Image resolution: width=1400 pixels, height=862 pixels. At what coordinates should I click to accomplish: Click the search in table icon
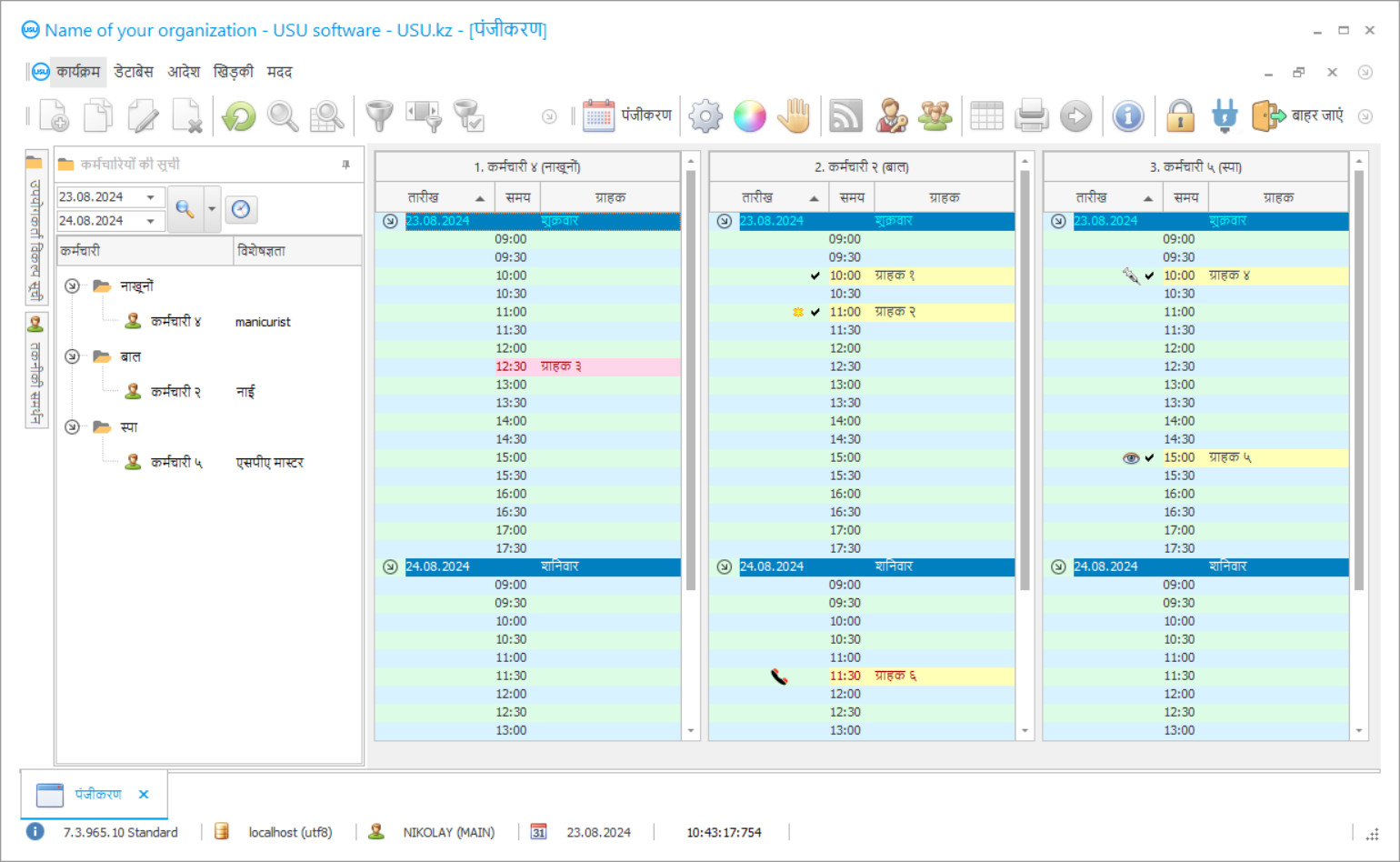click(327, 116)
